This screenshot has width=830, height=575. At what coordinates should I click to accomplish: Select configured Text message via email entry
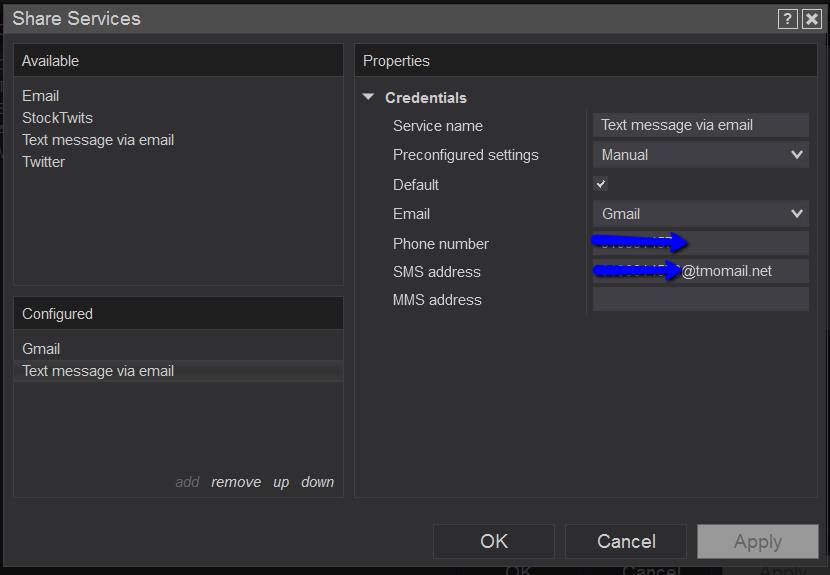(x=98, y=371)
